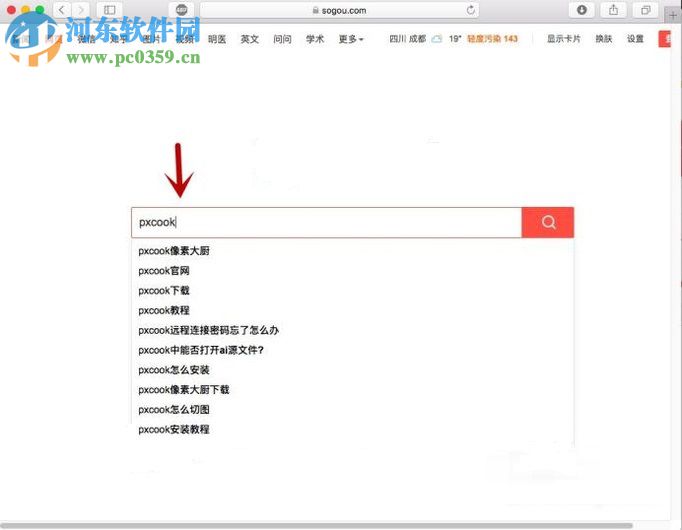Toggle Safari's sidebar button
This screenshot has height=530, width=682.
click(110, 10)
